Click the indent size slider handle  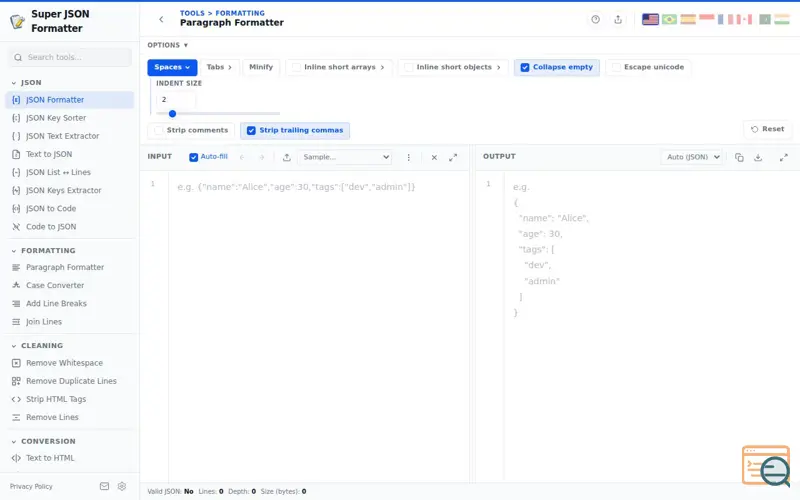(x=172, y=114)
